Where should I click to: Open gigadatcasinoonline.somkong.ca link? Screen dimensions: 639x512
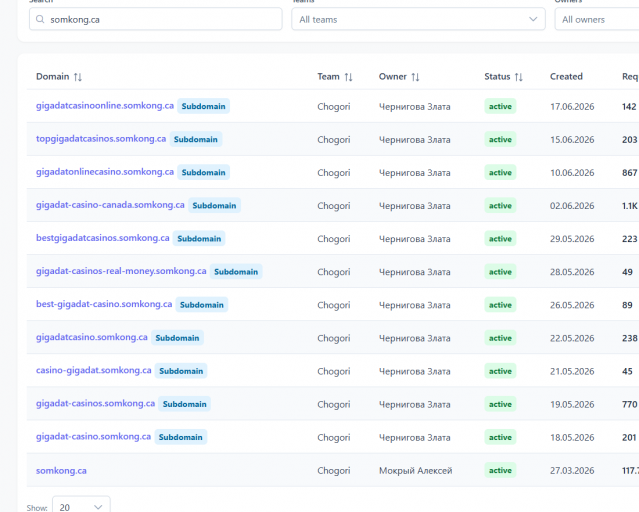click(105, 106)
